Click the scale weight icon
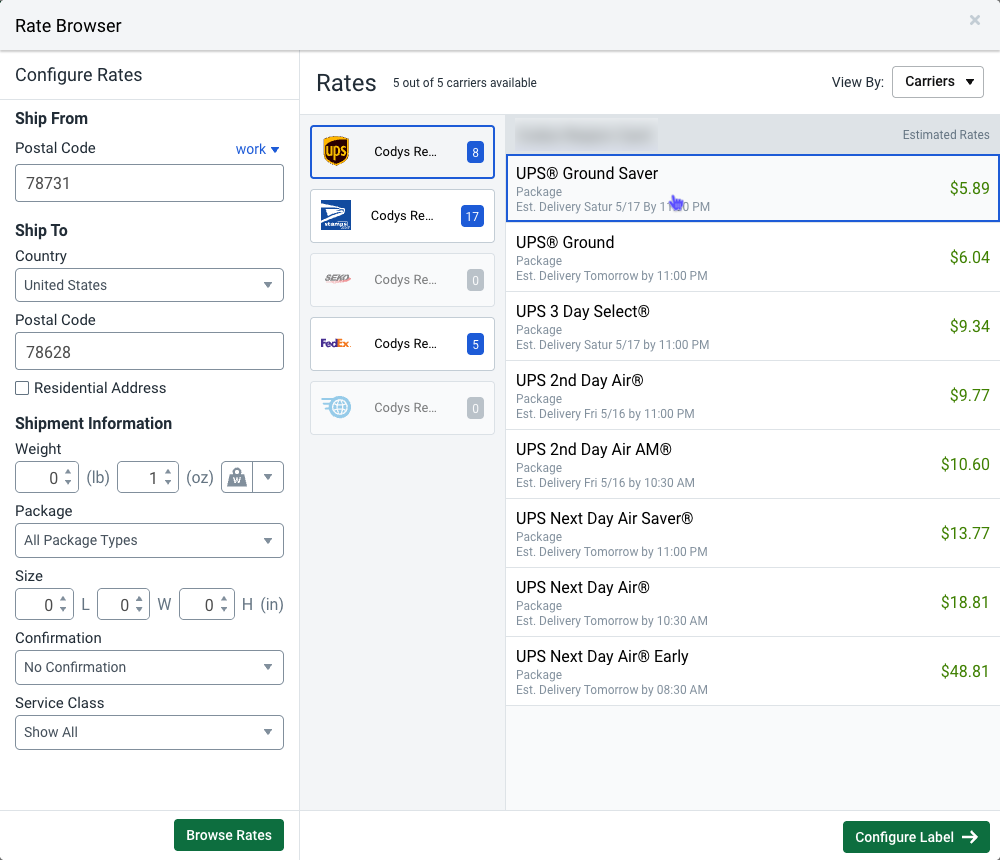Image resolution: width=1000 pixels, height=860 pixels. [x=238, y=478]
